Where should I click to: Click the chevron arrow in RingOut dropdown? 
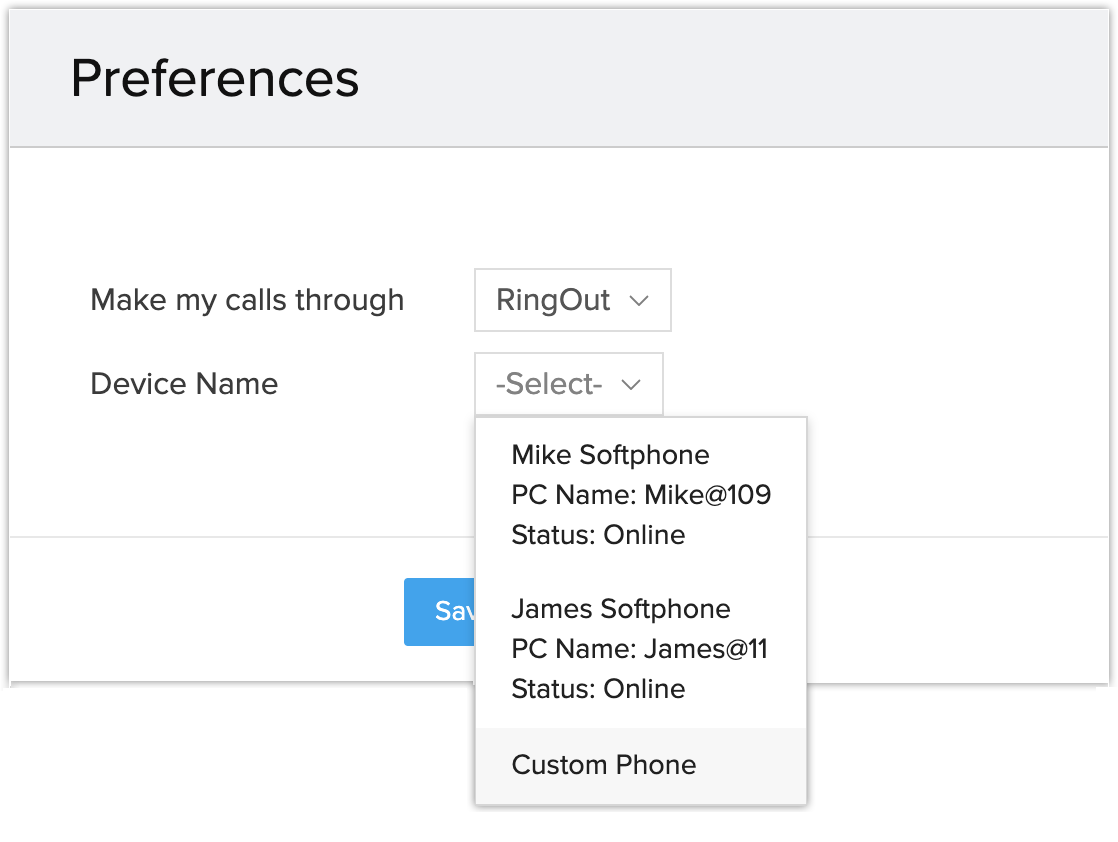[x=639, y=301]
